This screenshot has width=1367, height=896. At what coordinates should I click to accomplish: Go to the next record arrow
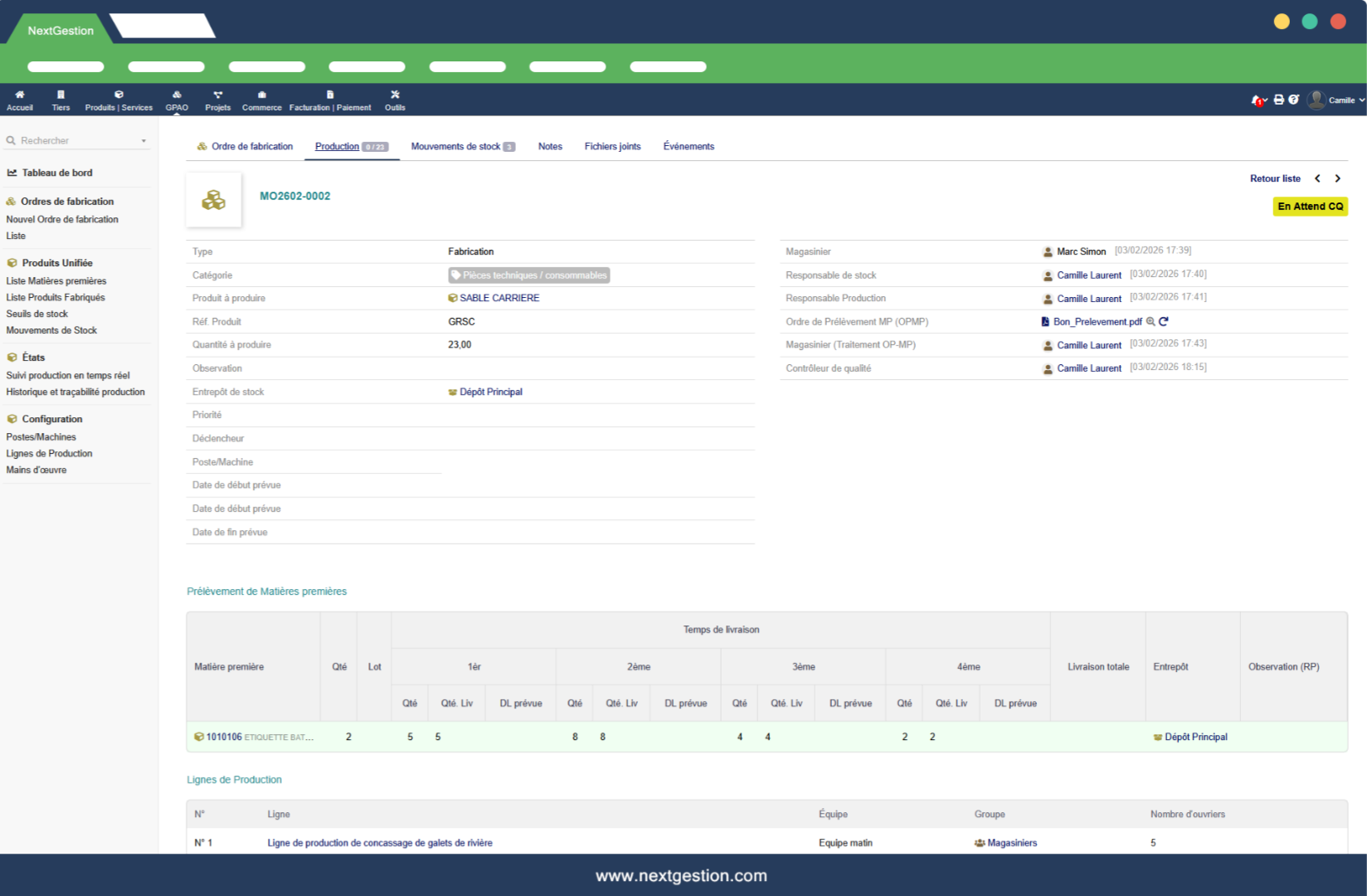pyautogui.click(x=1337, y=178)
